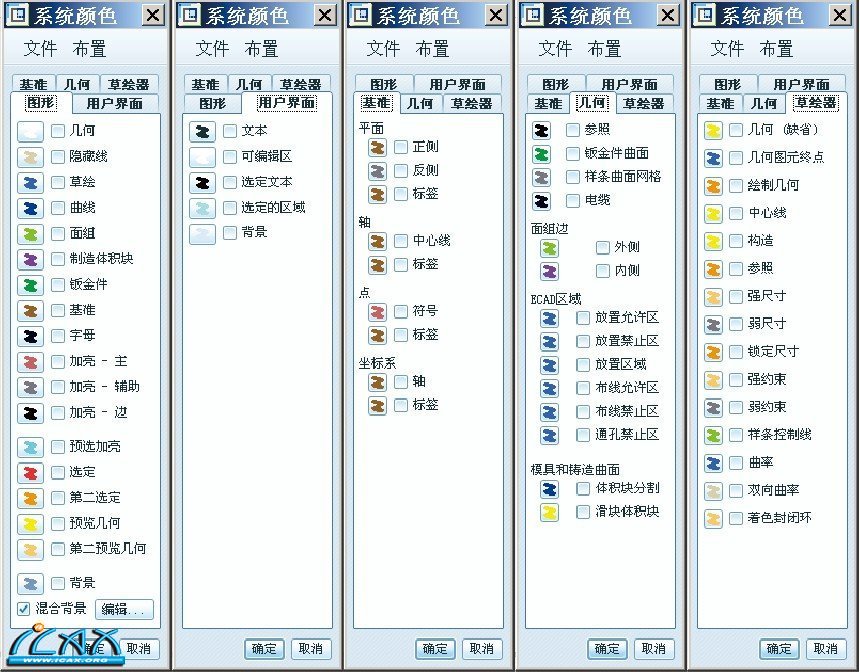The width and height of the screenshot is (860, 672).
Task: Click the 编辑 button next to 混合背景
Action: pyautogui.click(x=122, y=610)
